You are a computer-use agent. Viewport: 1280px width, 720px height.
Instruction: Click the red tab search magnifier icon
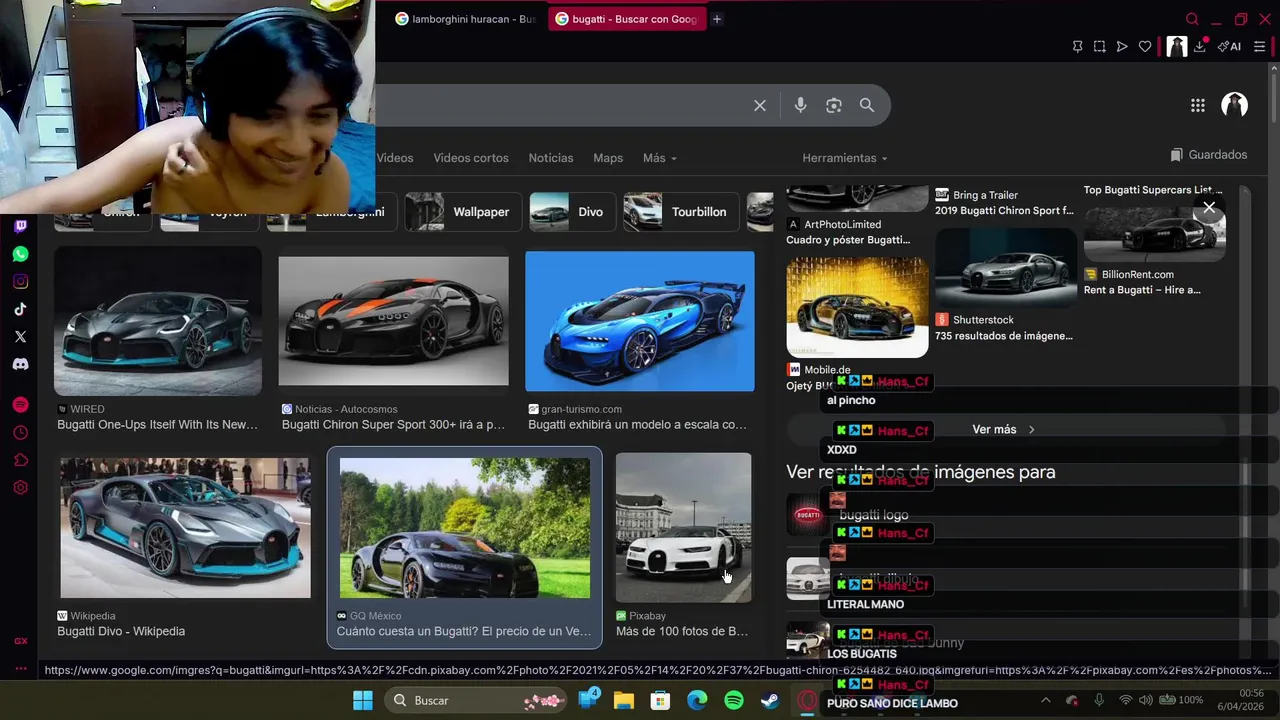pos(1192,19)
